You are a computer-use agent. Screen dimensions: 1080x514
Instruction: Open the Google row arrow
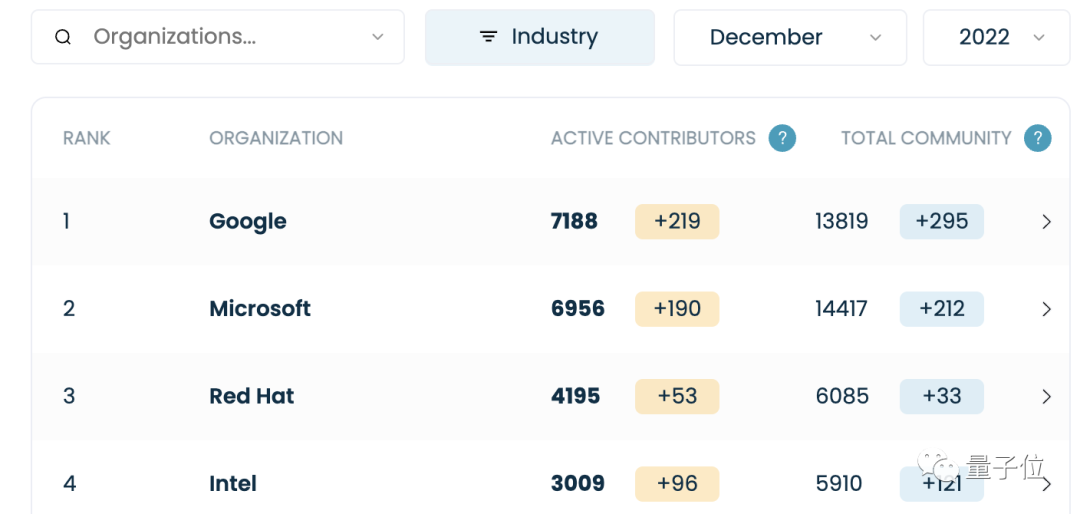tap(1046, 222)
